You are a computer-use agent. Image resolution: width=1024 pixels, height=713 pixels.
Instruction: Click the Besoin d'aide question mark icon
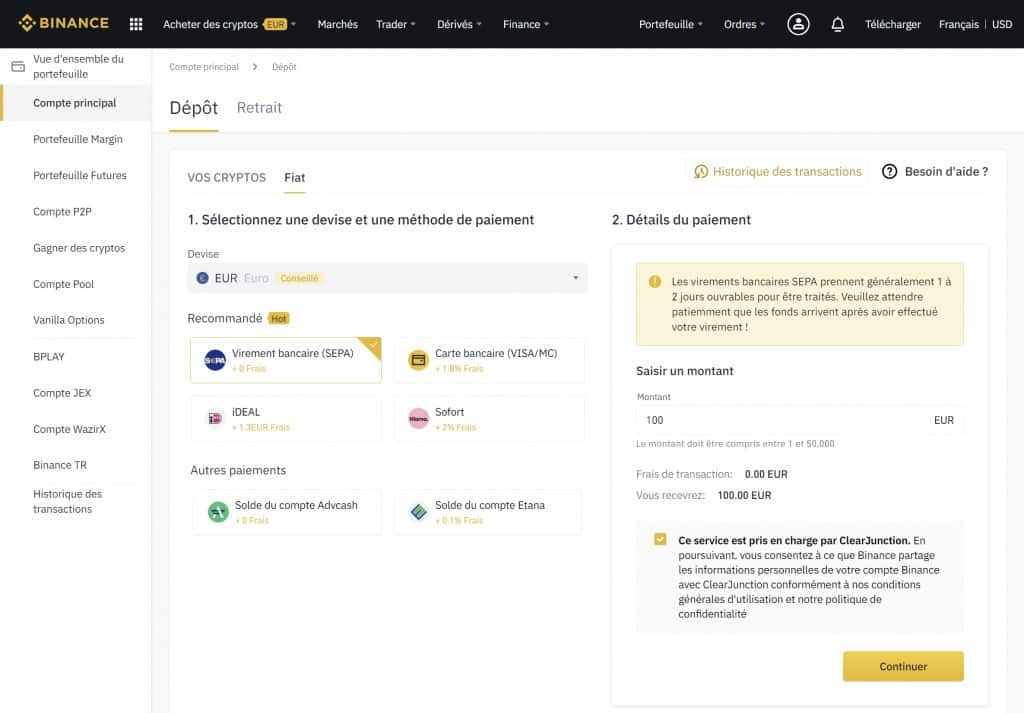click(889, 171)
